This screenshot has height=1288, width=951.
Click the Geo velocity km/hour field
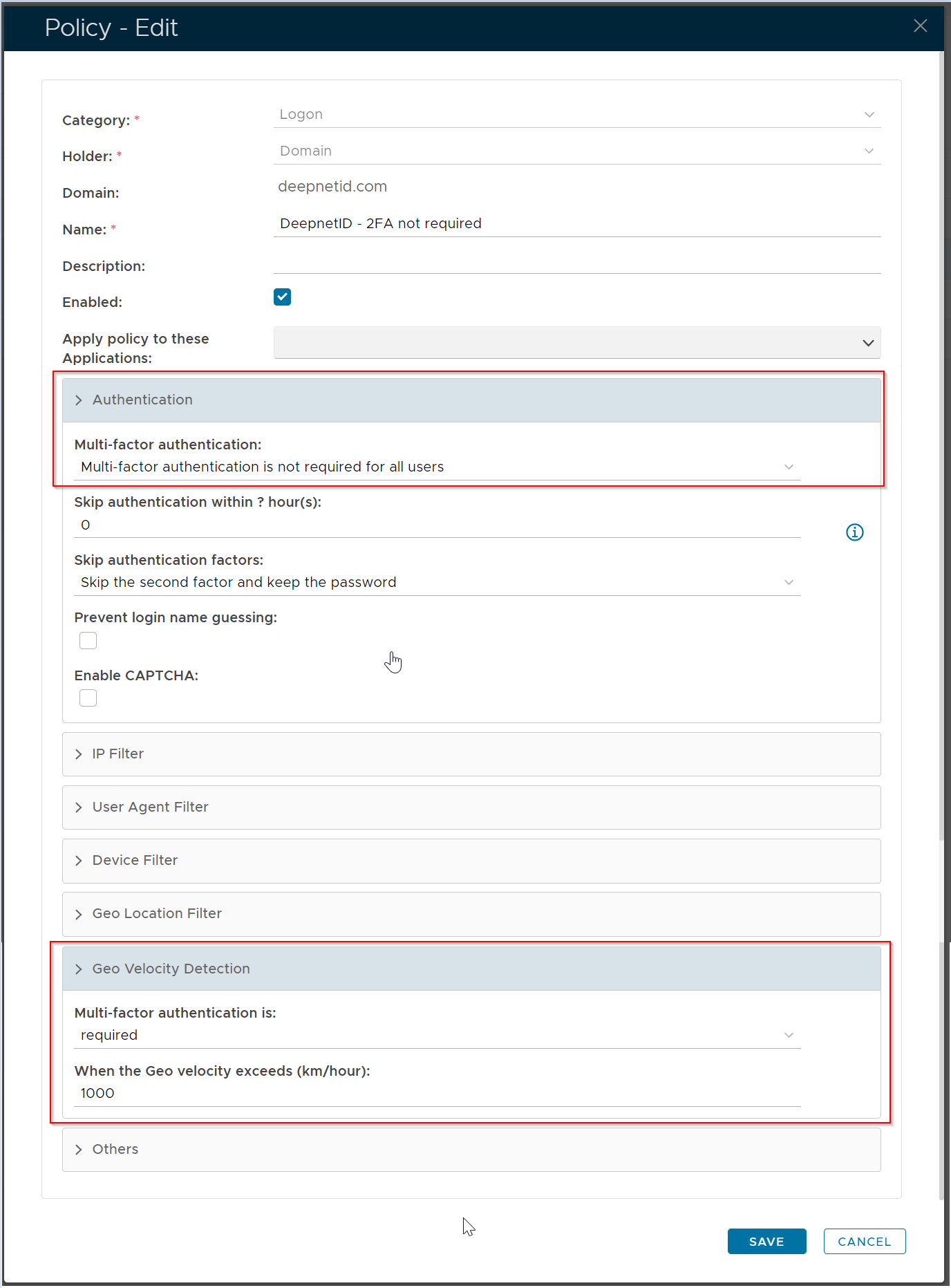click(437, 1094)
